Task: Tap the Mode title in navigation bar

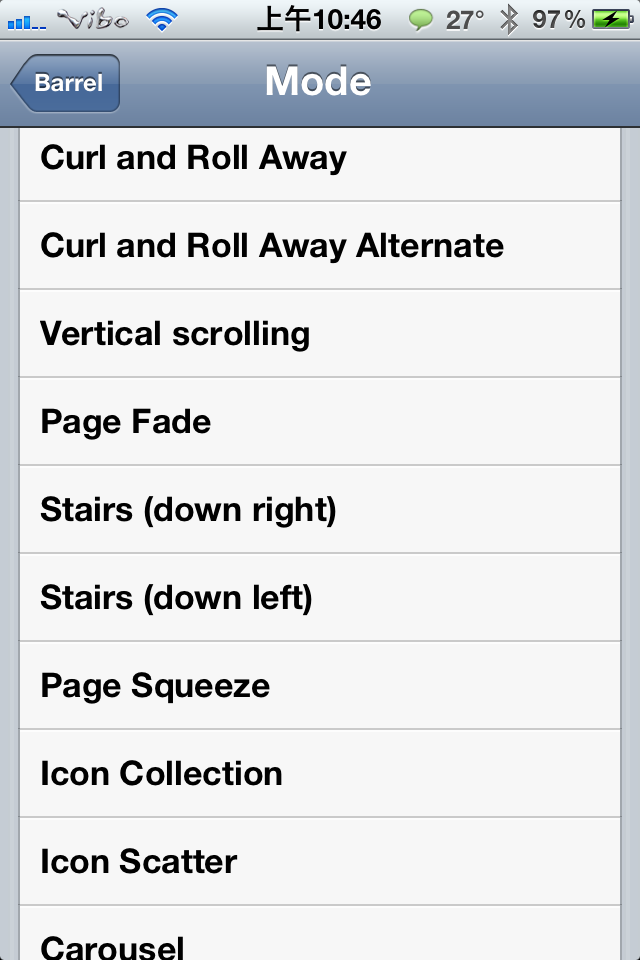Action: (318, 81)
